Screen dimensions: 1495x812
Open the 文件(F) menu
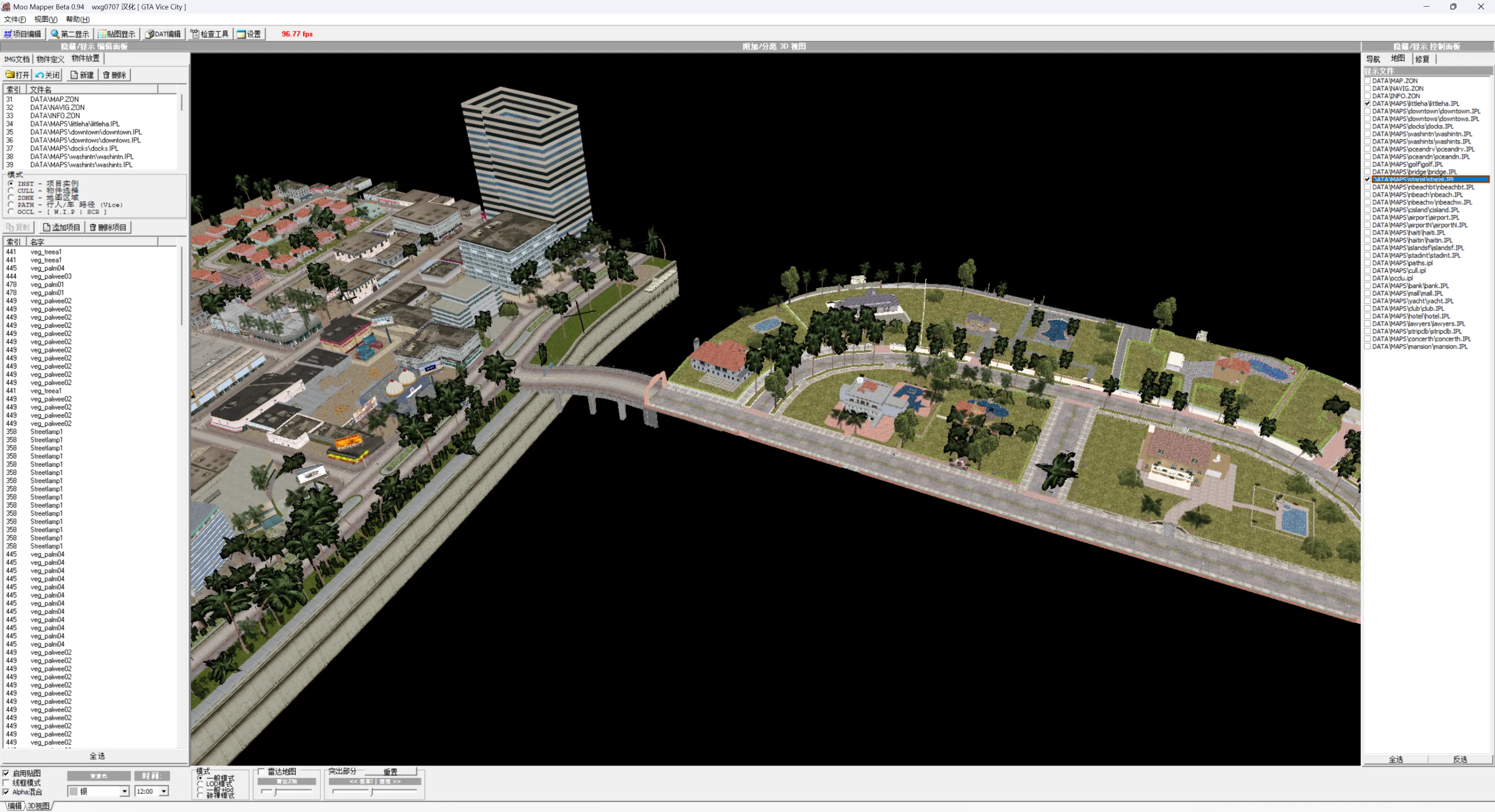pos(15,19)
